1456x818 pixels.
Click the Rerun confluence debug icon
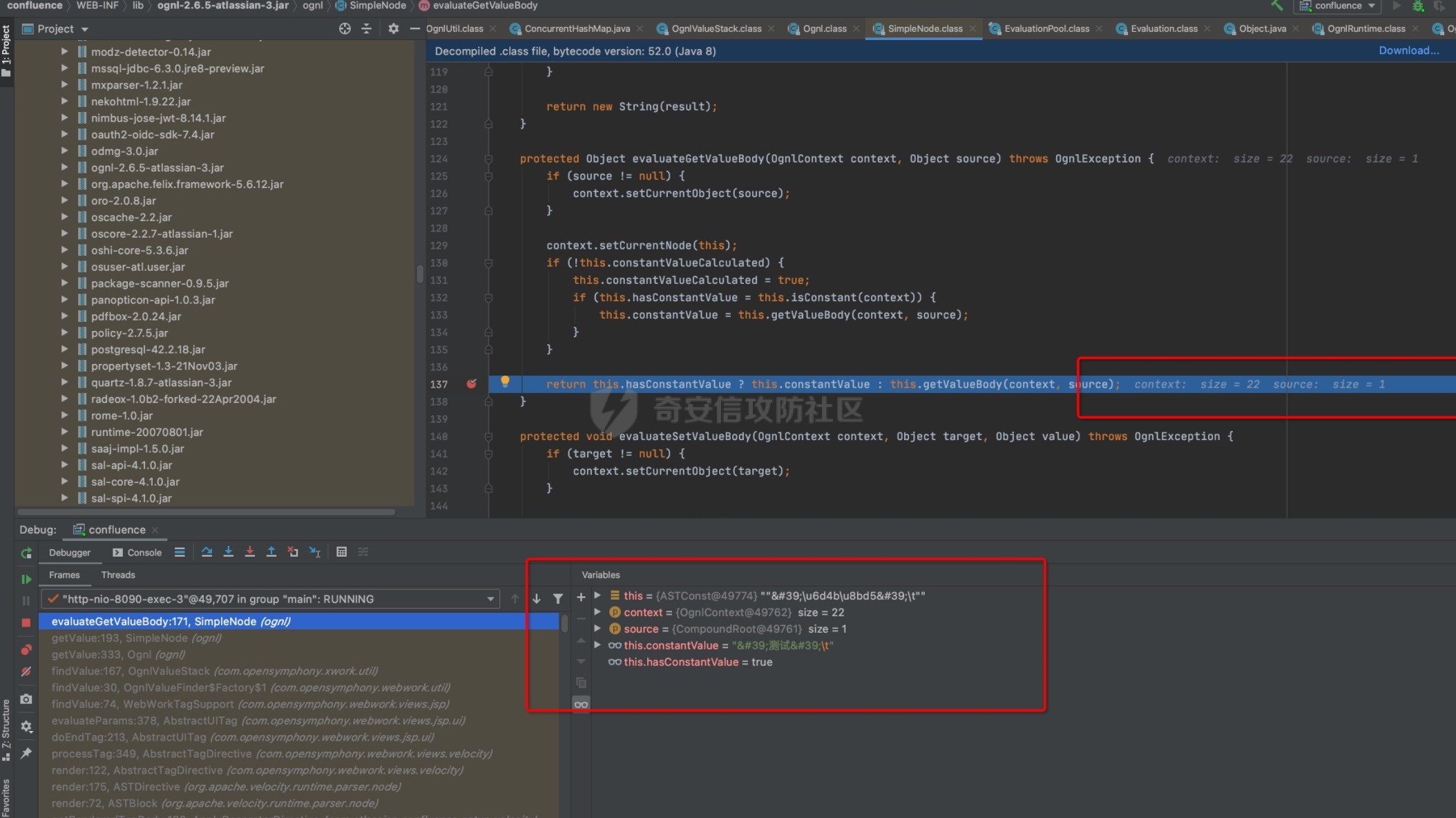[26, 553]
